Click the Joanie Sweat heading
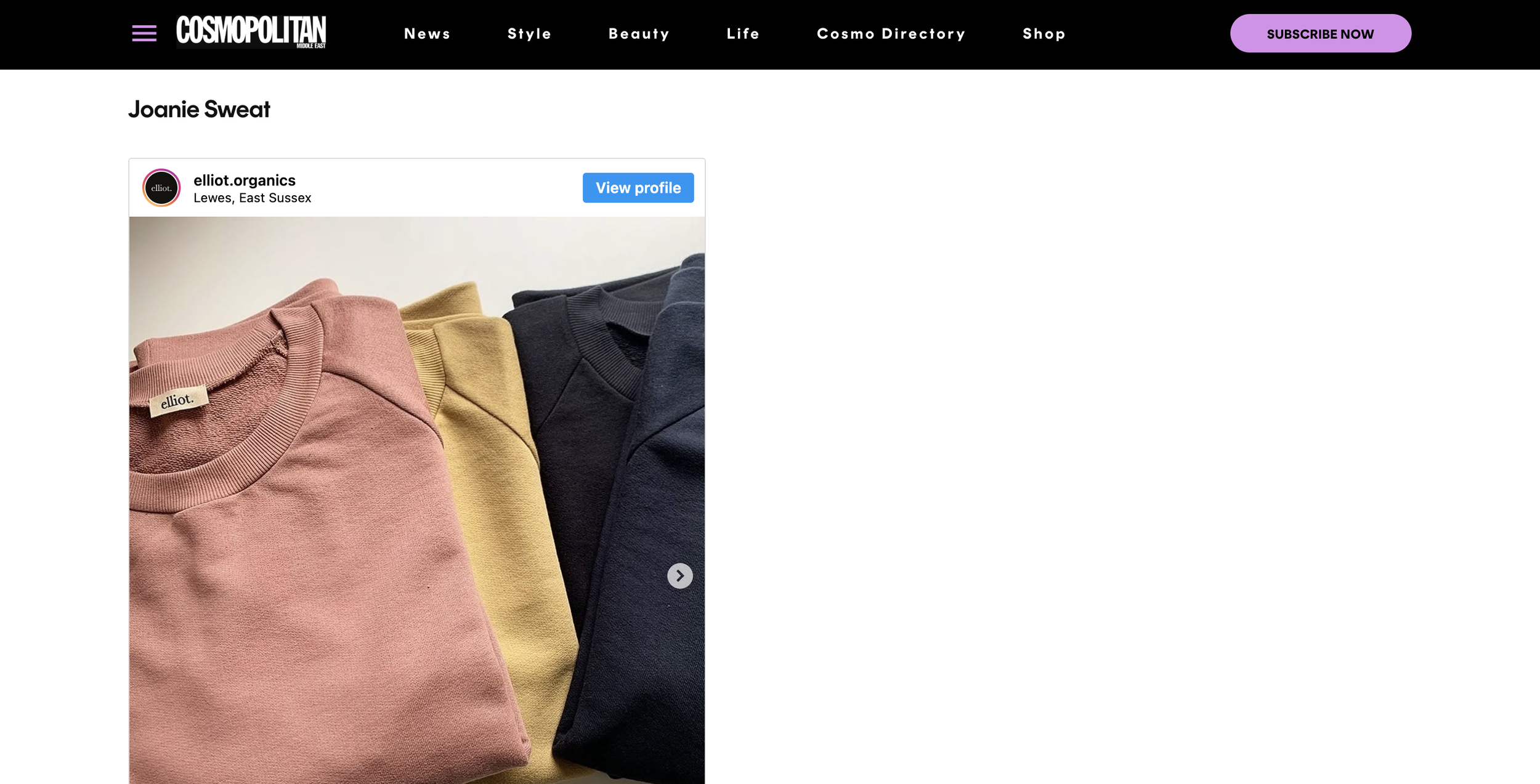This screenshot has width=1540, height=784. pos(199,110)
